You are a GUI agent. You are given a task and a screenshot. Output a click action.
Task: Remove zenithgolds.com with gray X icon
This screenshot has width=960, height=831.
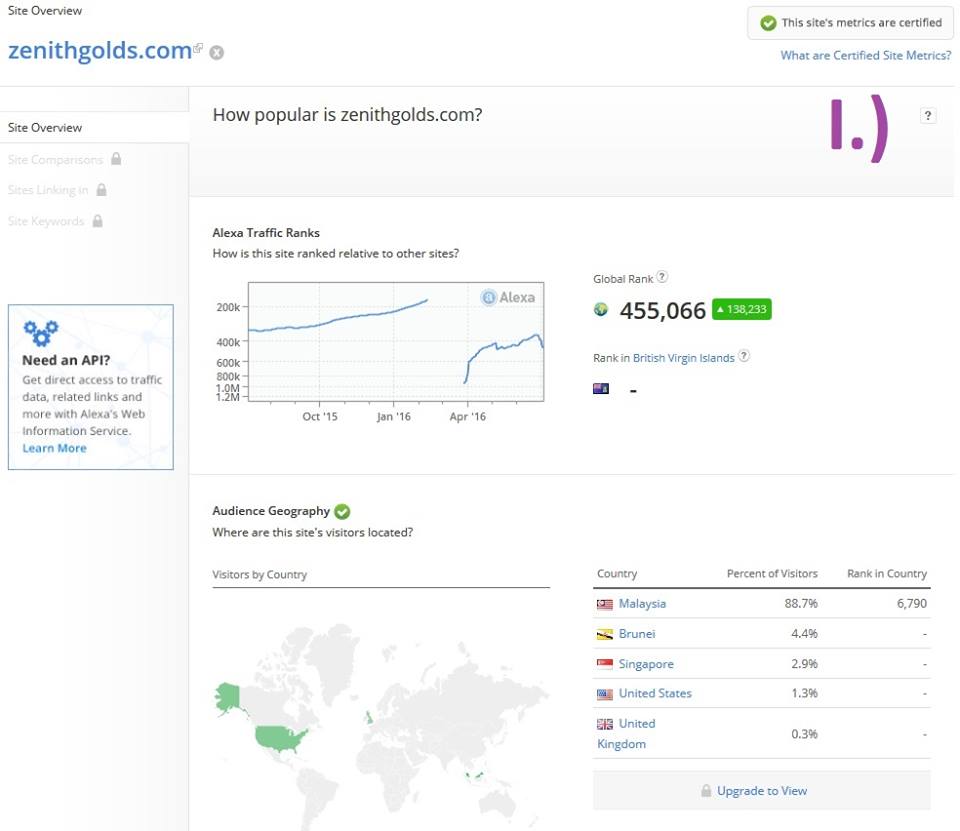(x=217, y=53)
